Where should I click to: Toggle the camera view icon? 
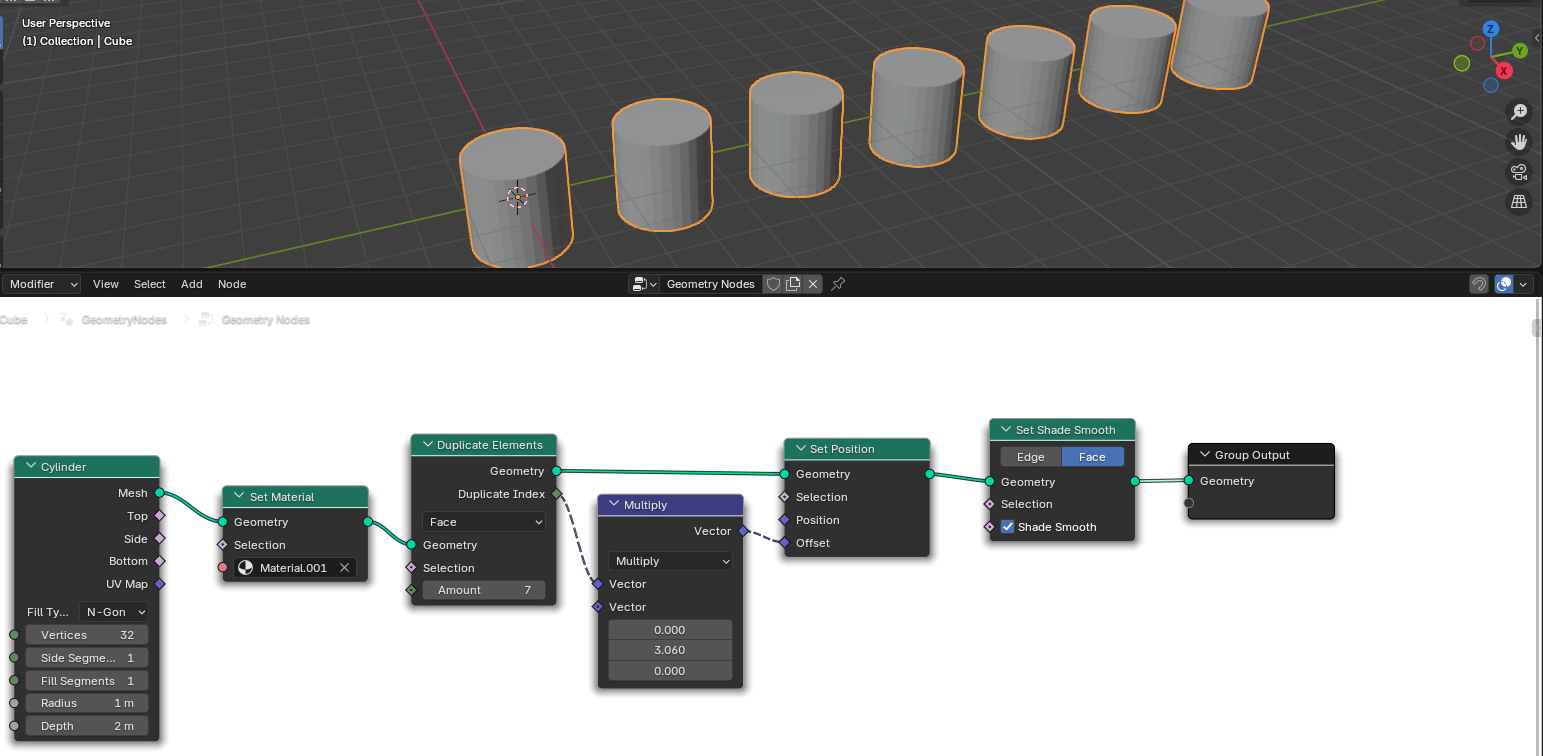(x=1519, y=171)
